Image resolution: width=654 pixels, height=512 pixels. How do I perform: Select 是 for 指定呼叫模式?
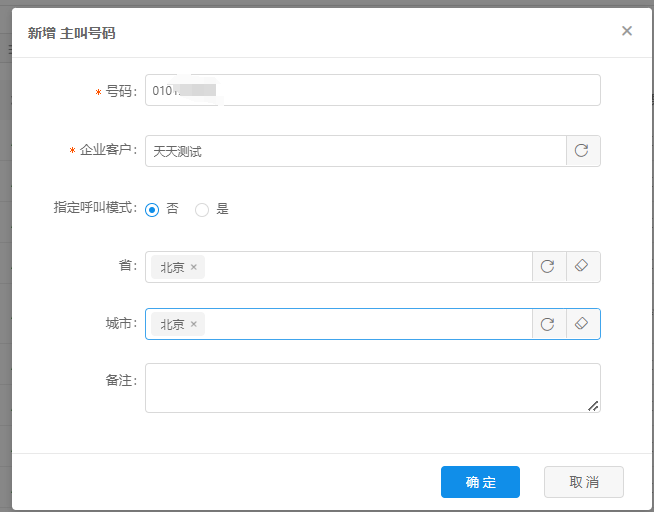pos(202,210)
